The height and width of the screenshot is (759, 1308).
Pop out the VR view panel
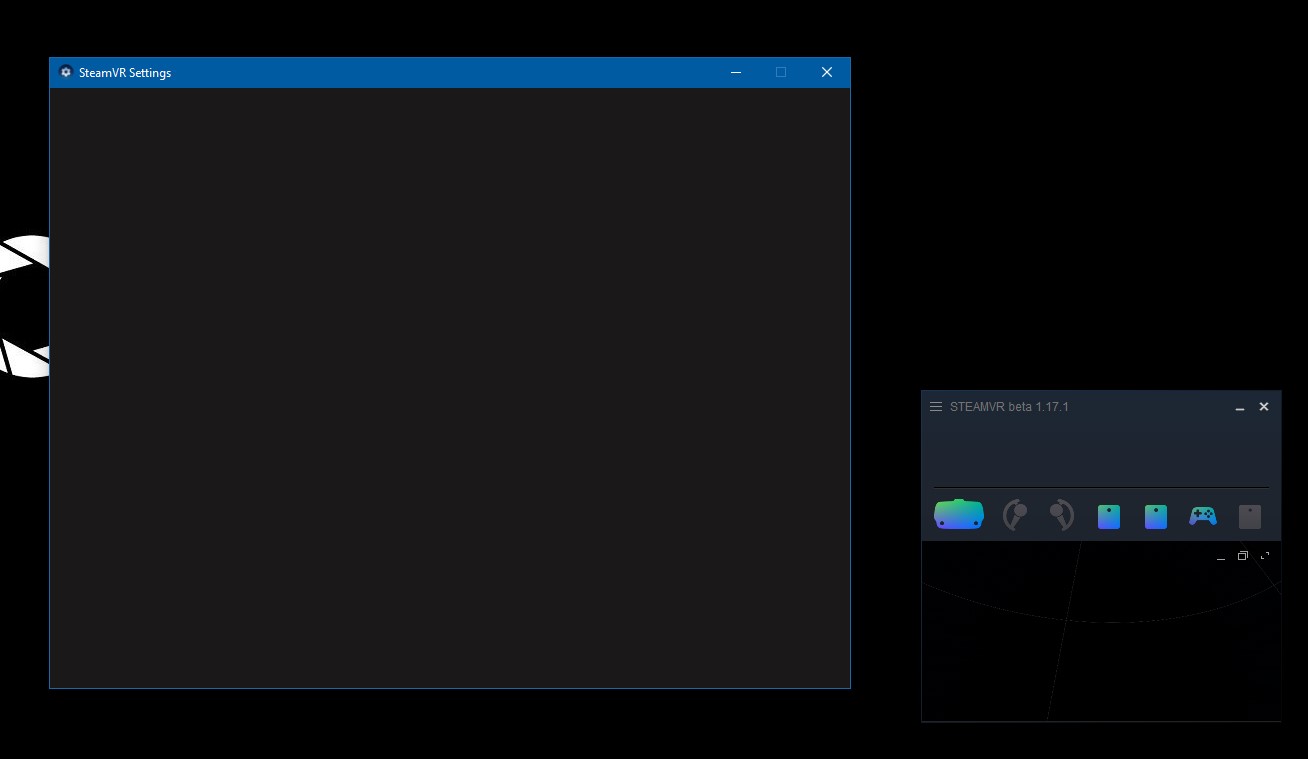click(x=1243, y=556)
